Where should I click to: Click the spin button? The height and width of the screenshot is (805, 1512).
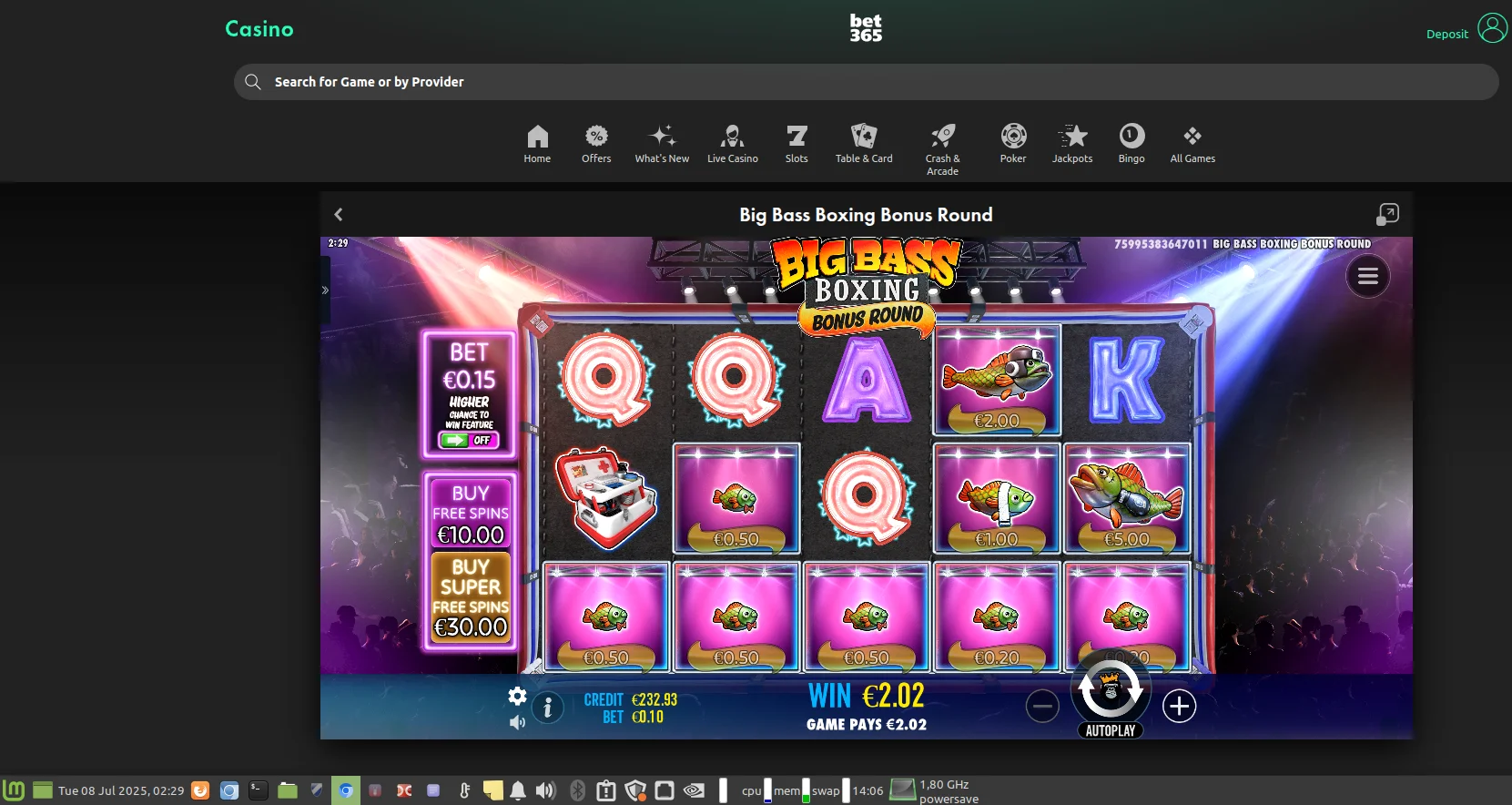coord(1111,690)
